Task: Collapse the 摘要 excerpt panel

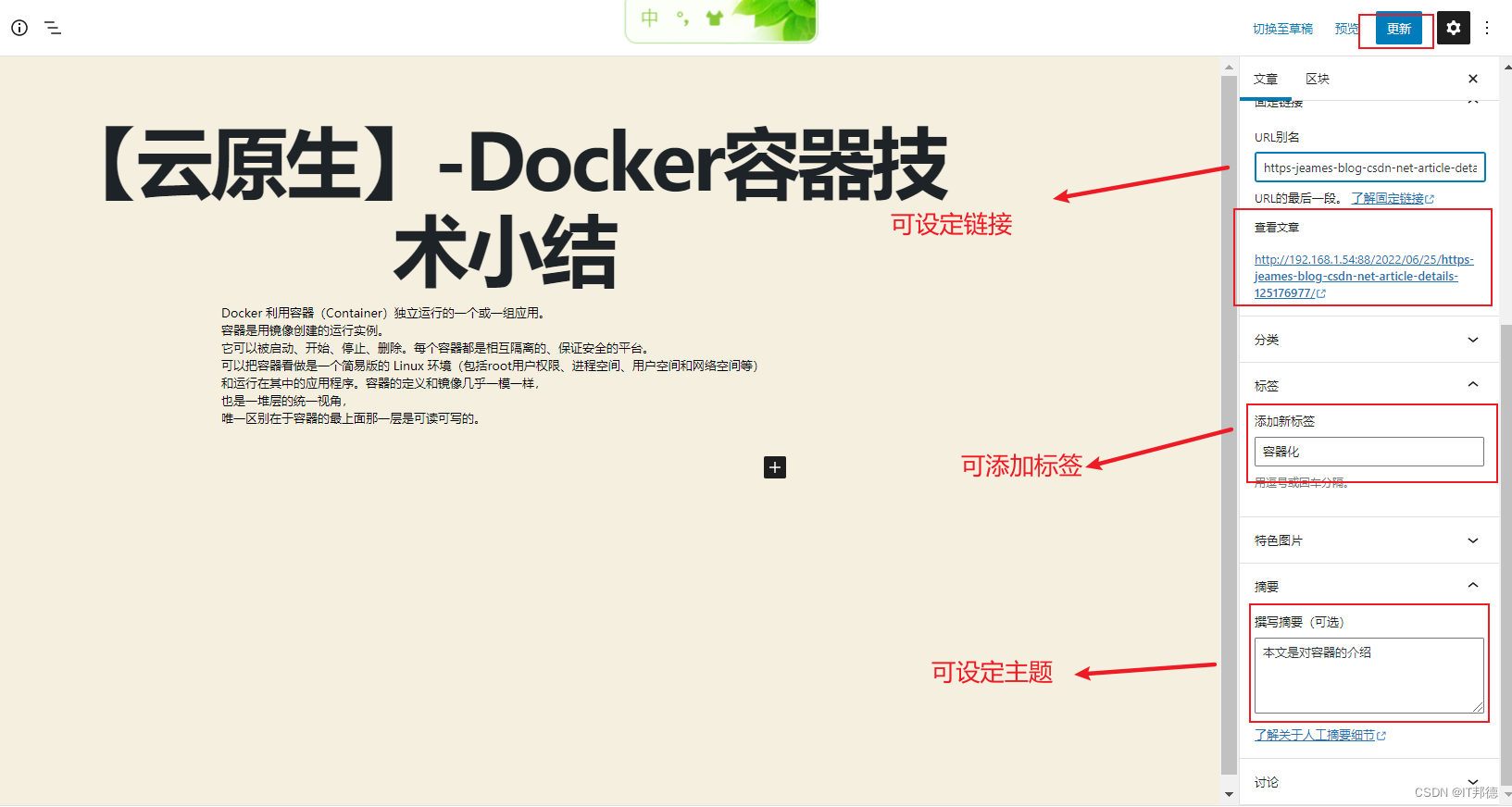Action: (1368, 586)
